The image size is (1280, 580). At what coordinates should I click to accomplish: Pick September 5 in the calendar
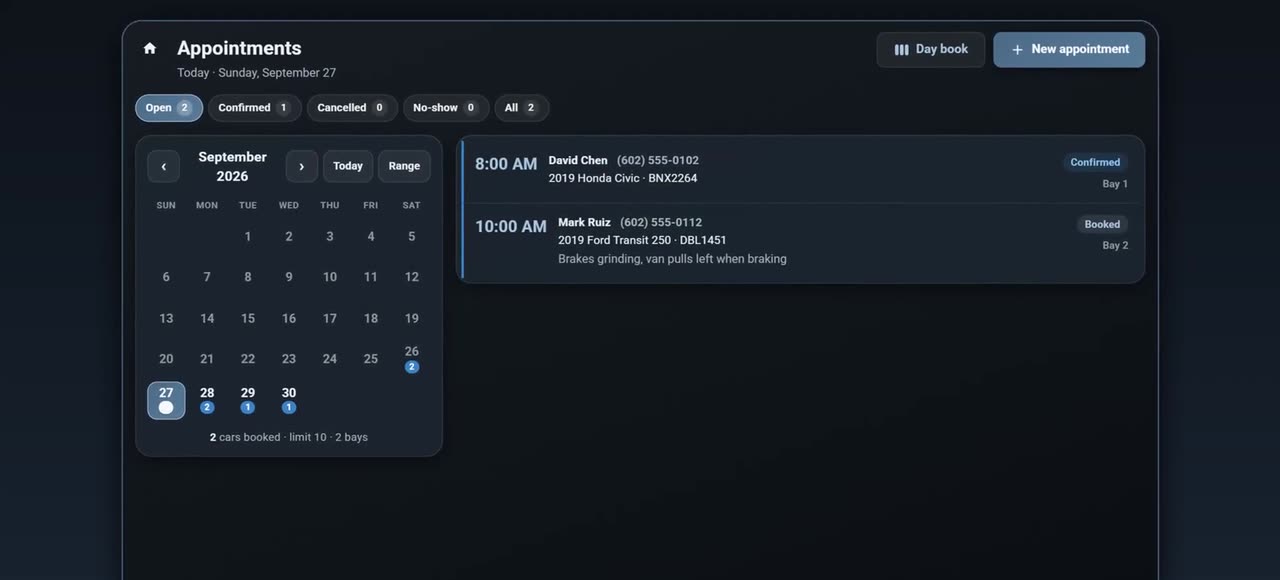click(x=412, y=237)
